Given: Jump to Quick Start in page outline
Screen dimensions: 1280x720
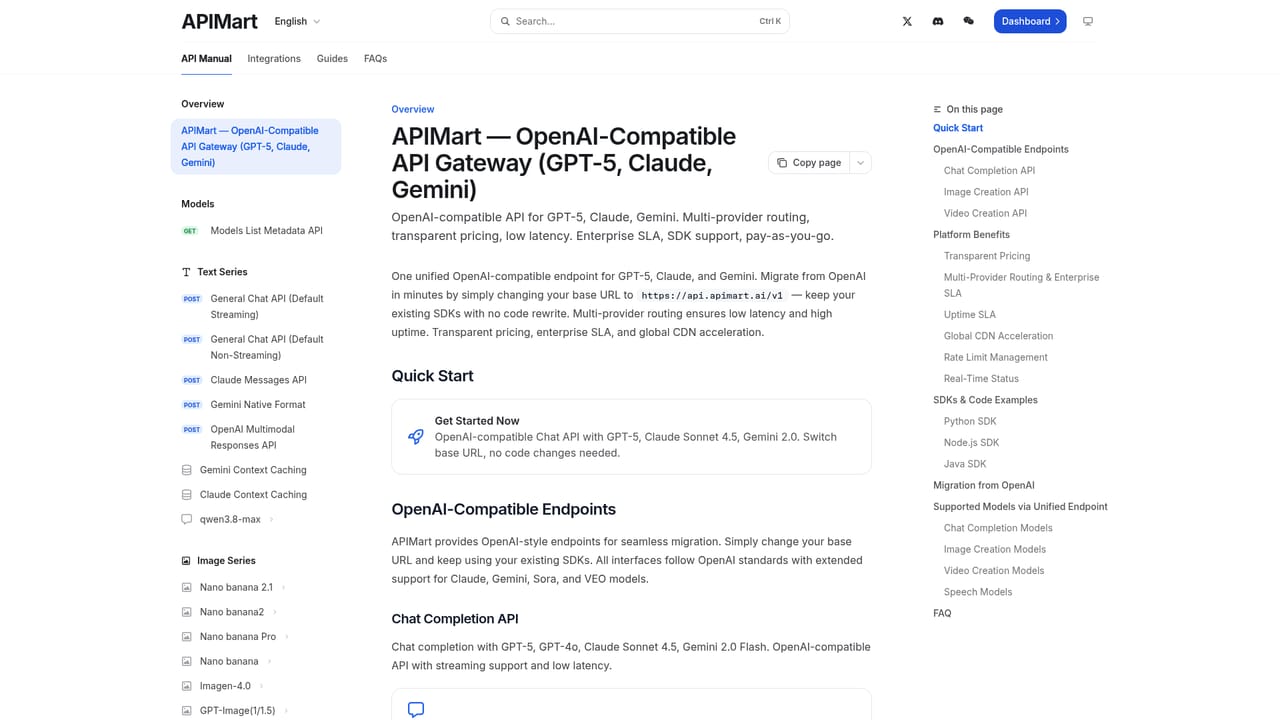Looking at the screenshot, I should coord(958,128).
